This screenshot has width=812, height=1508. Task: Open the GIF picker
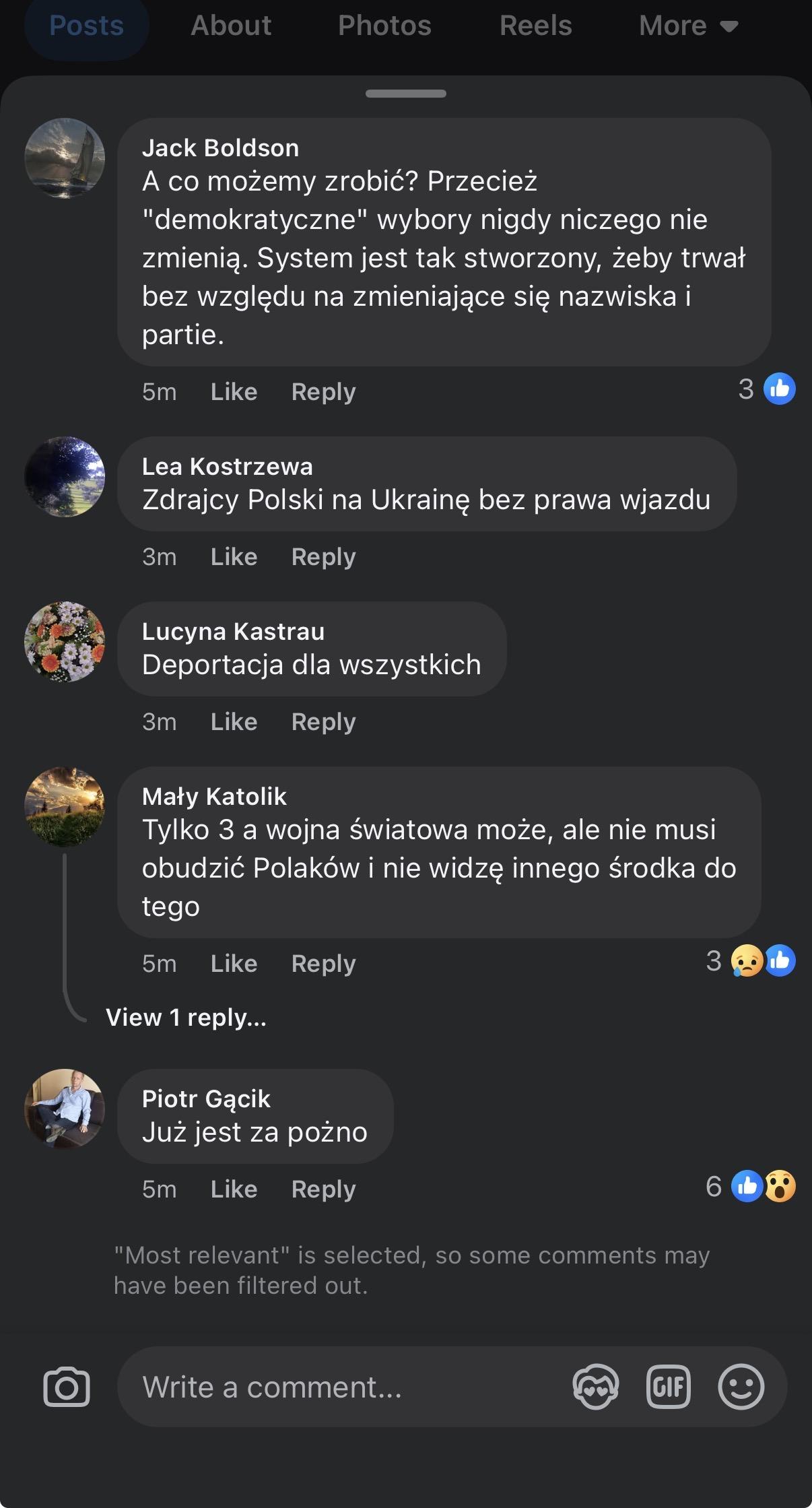pos(668,1387)
